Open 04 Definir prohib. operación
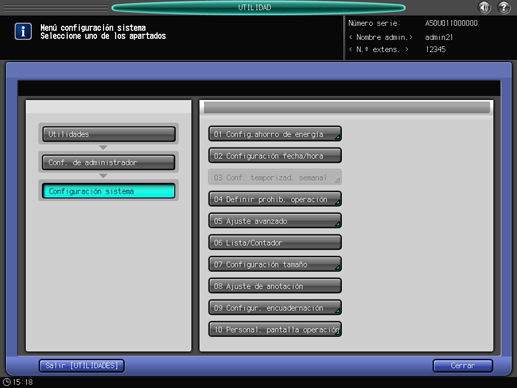The height and width of the screenshot is (388, 517). (x=275, y=199)
